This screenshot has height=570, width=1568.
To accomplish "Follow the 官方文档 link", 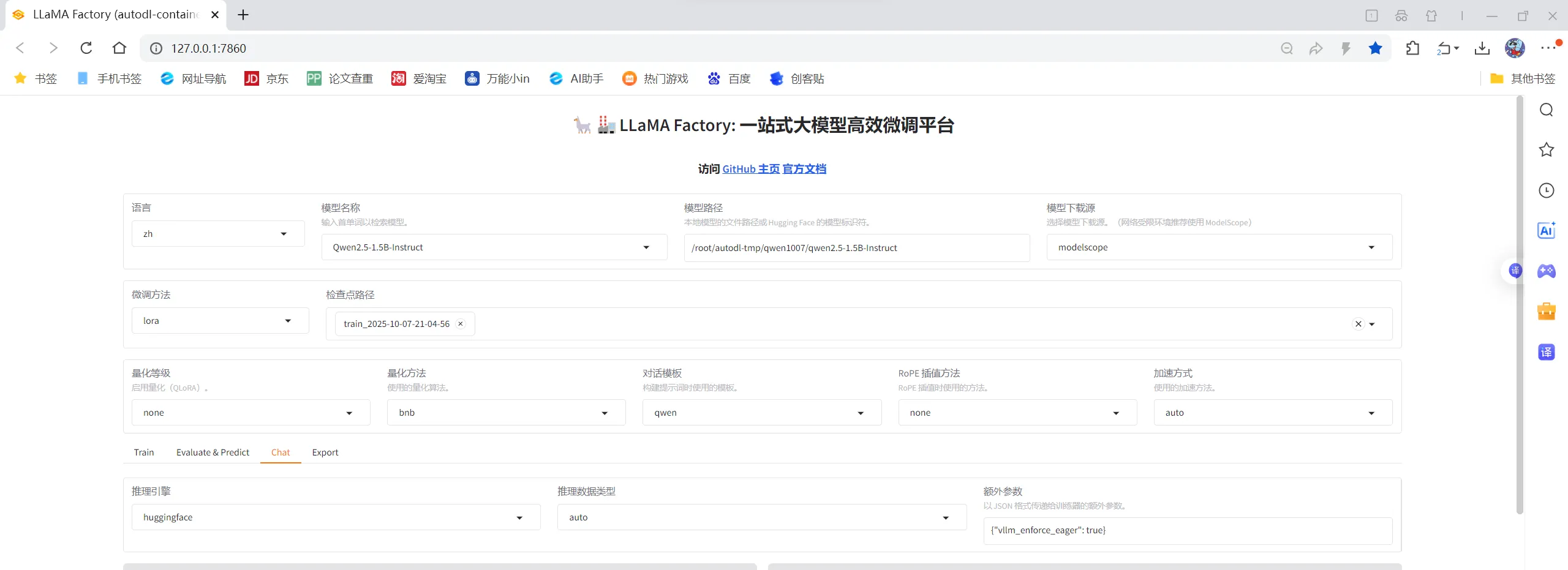I will [x=804, y=169].
